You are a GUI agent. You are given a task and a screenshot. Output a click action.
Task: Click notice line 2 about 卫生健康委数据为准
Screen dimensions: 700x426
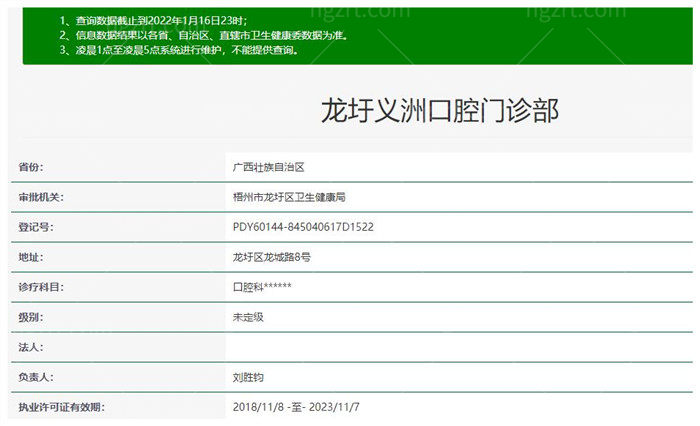204,35
